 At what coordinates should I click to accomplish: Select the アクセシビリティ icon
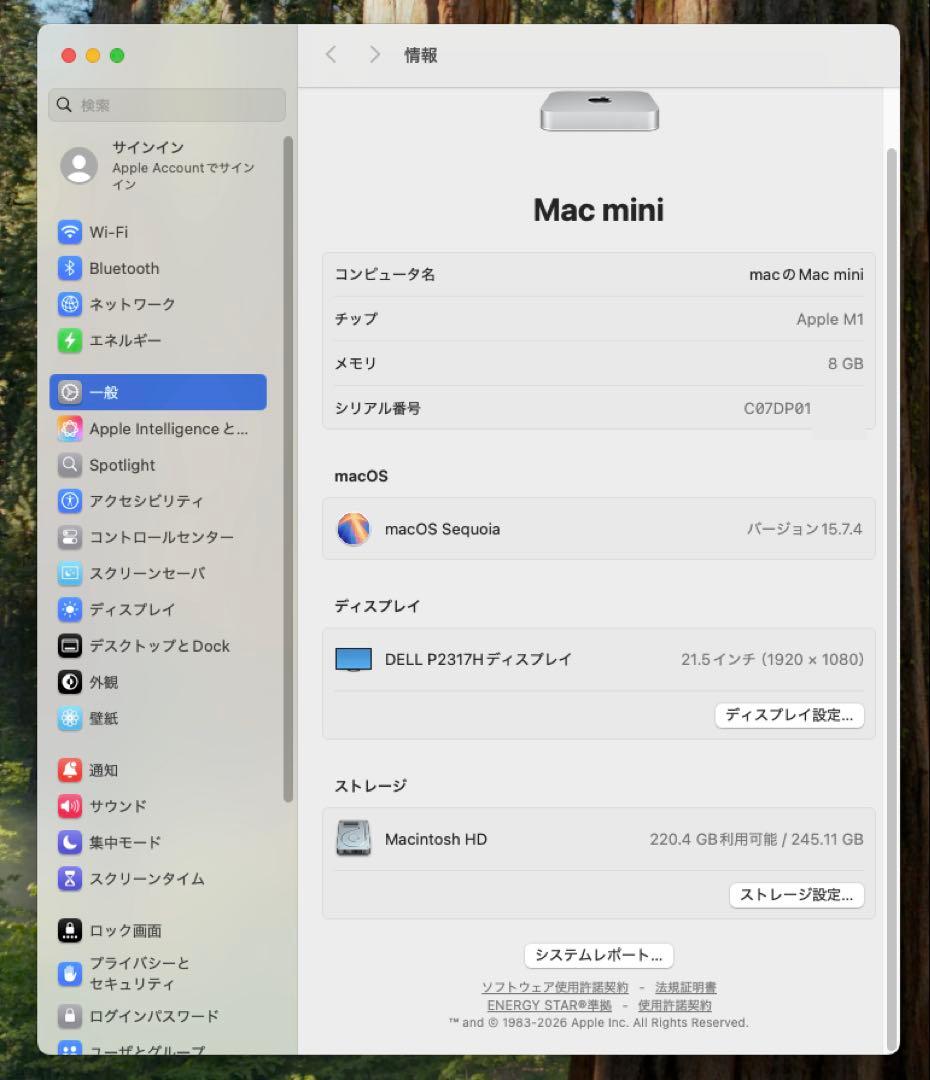[x=70, y=501]
